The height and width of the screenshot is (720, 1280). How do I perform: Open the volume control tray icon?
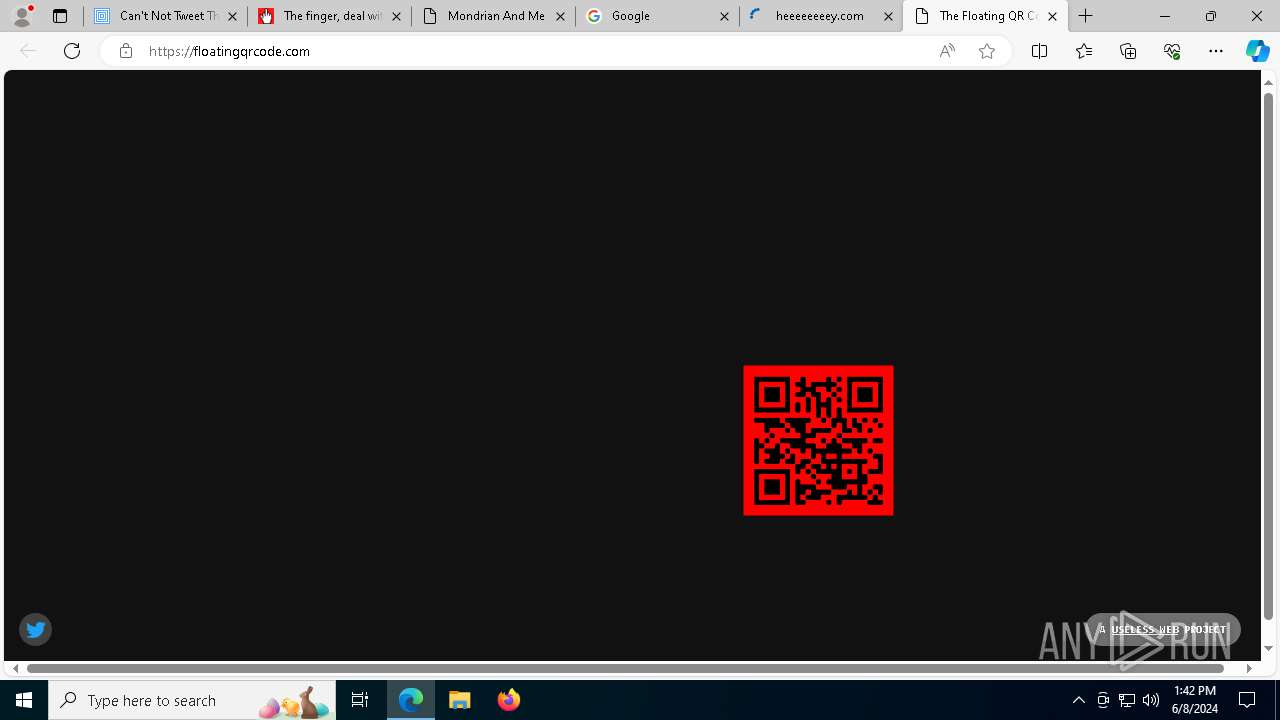pyautogui.click(x=1151, y=700)
